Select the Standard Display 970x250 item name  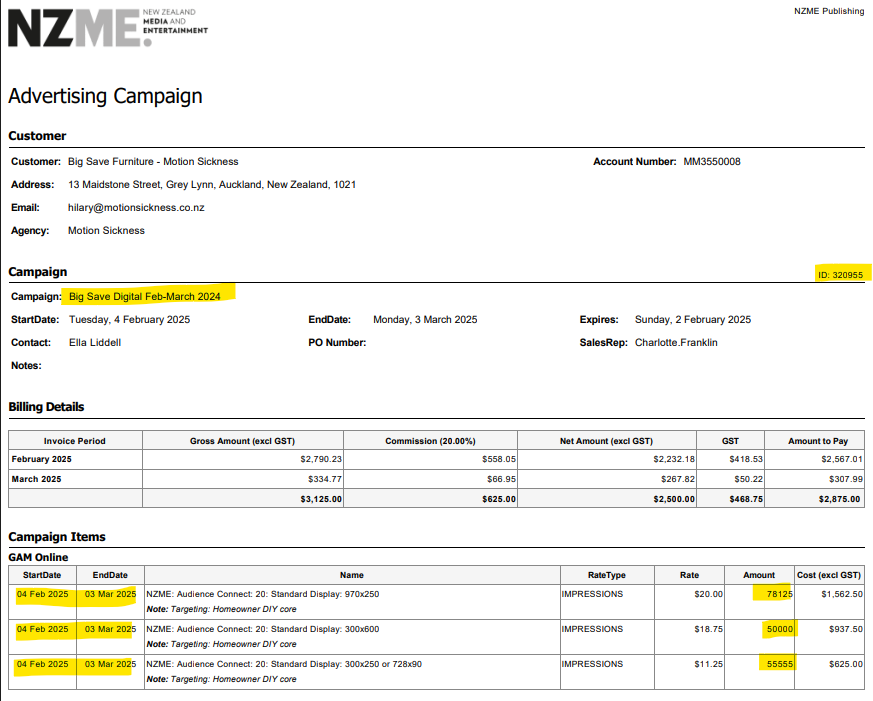tap(263, 594)
